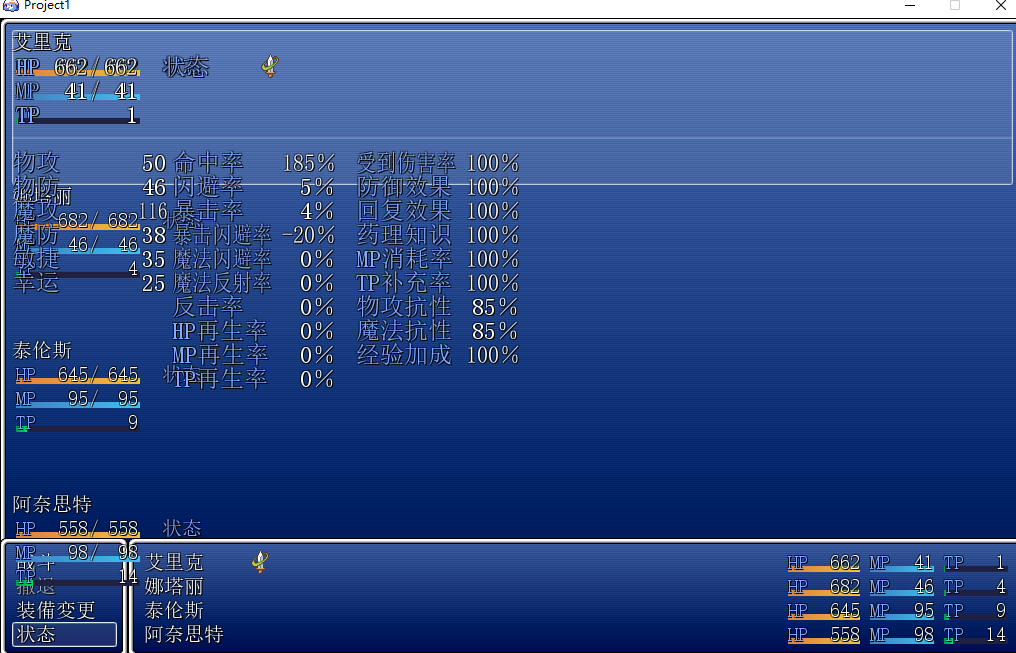Click 阿奈思特's HP gauge showing 558/558
The image size is (1016, 653).
point(77,529)
